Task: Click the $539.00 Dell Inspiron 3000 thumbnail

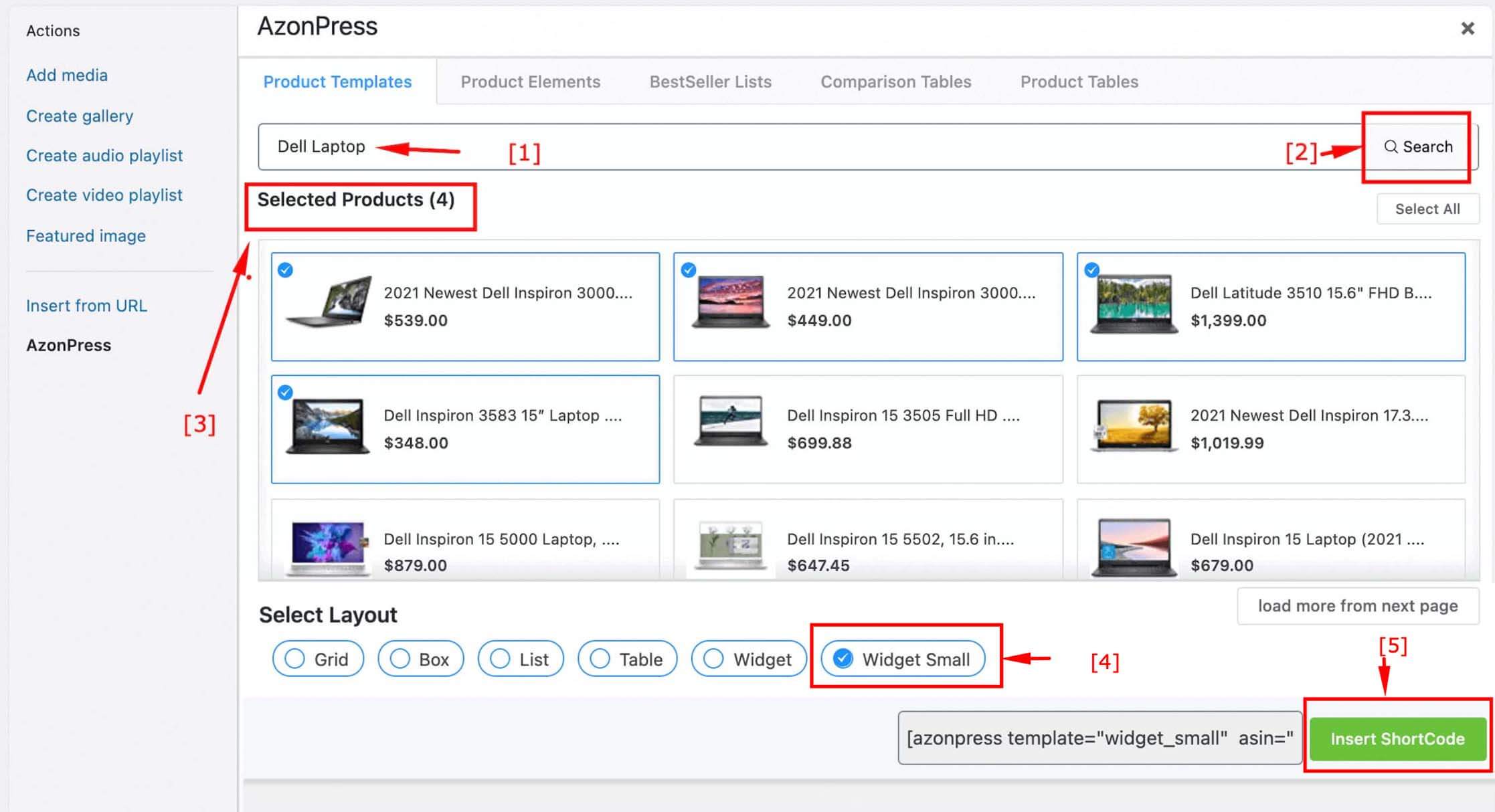Action: [328, 301]
